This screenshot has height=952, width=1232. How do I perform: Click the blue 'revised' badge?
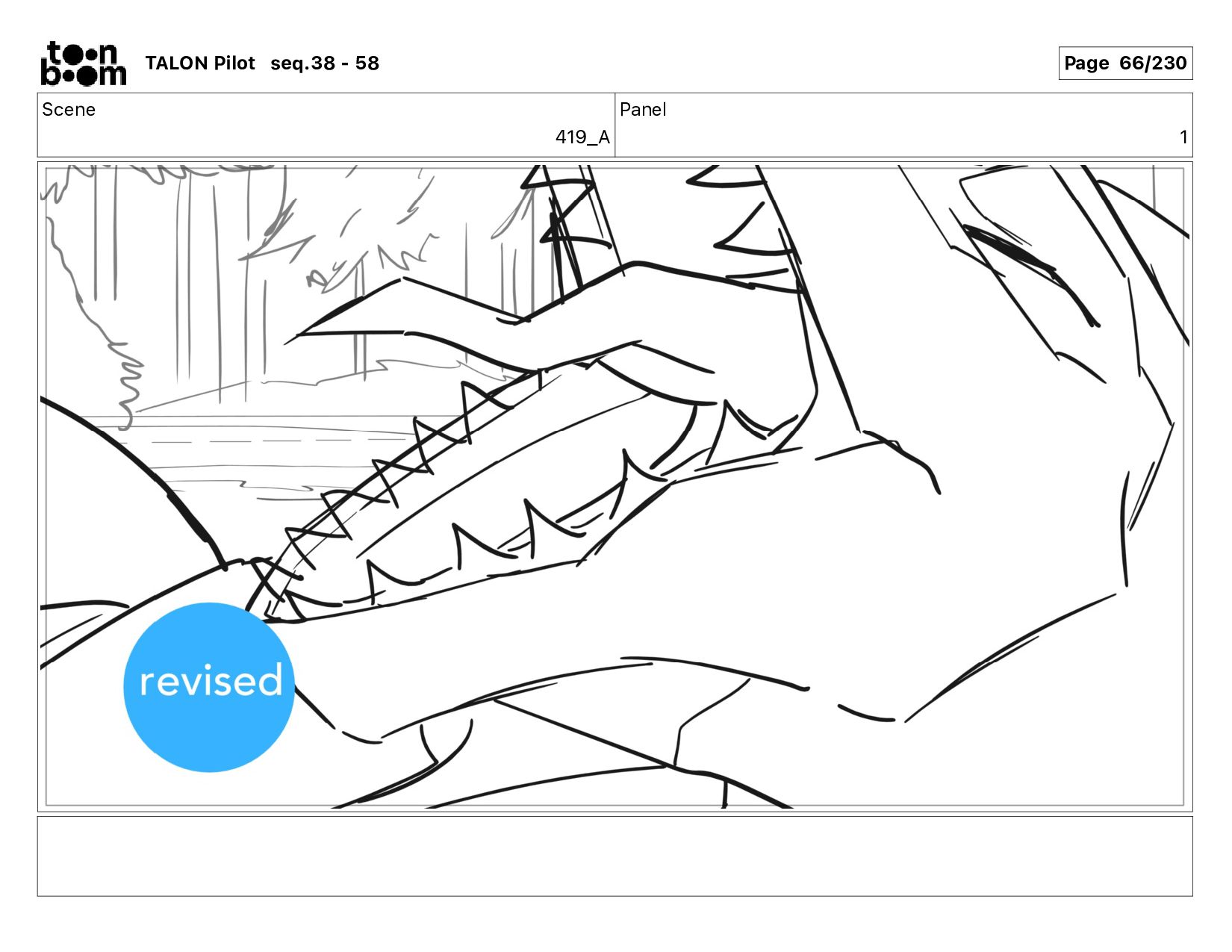click(x=209, y=687)
